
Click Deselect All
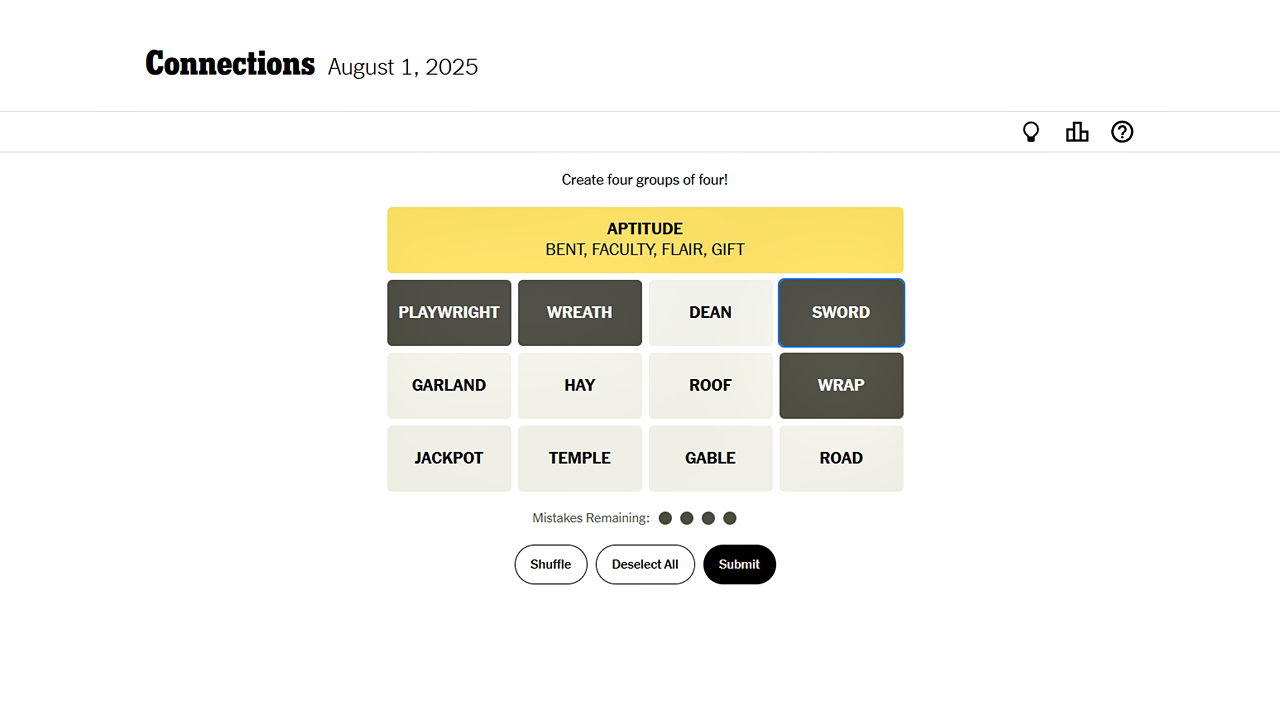click(x=645, y=564)
